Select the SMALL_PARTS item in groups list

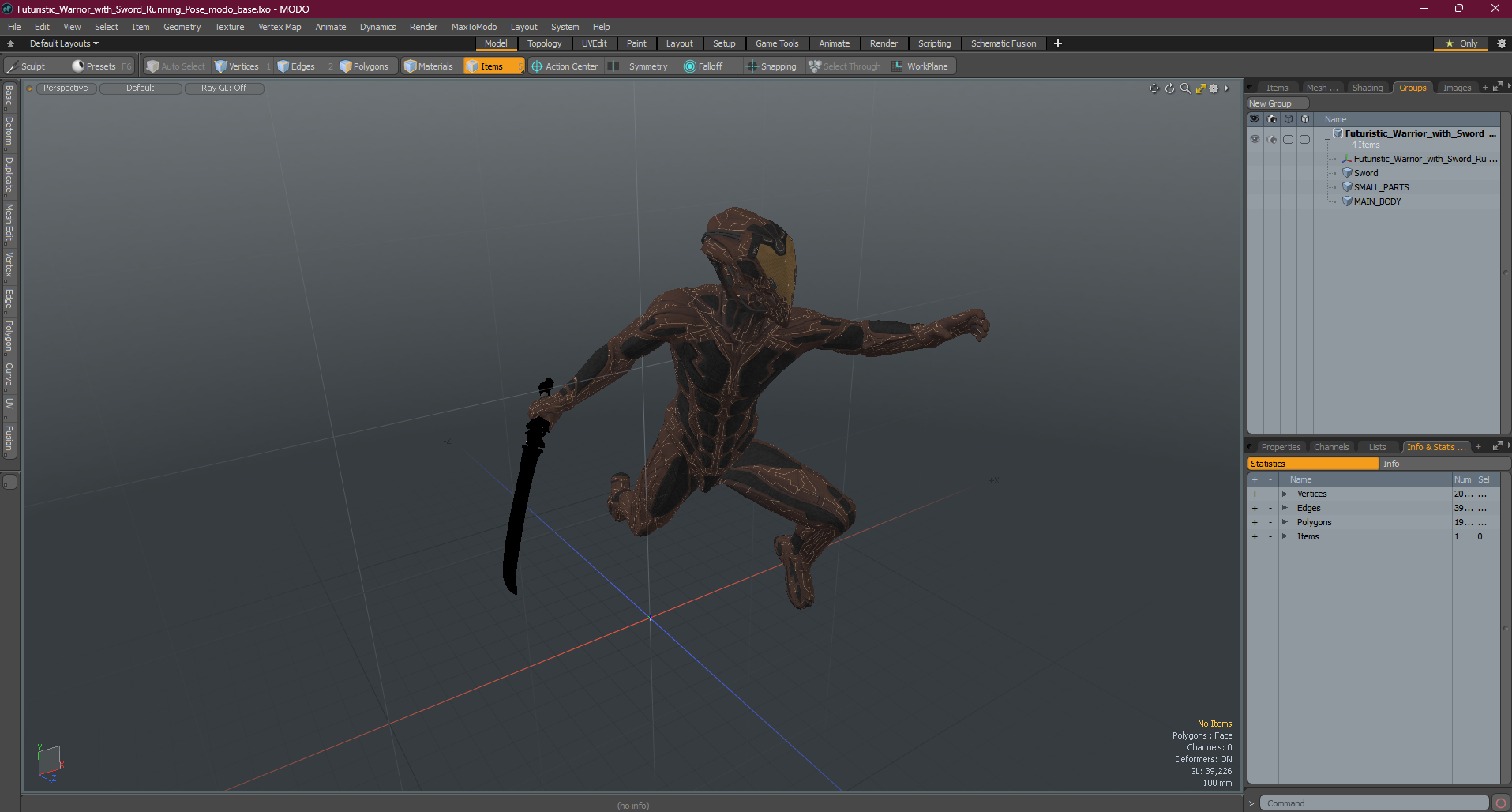pyautogui.click(x=1381, y=187)
